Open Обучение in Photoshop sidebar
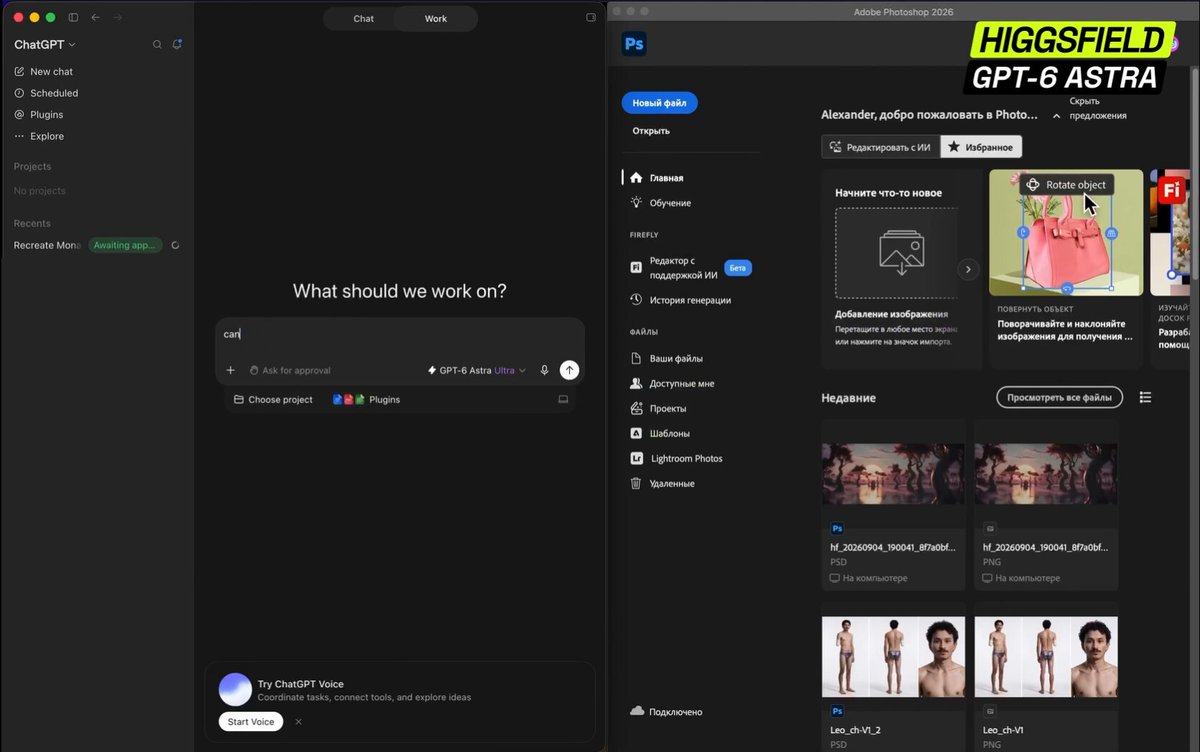Screen dimensions: 1200x752 click(x=660, y=203)
